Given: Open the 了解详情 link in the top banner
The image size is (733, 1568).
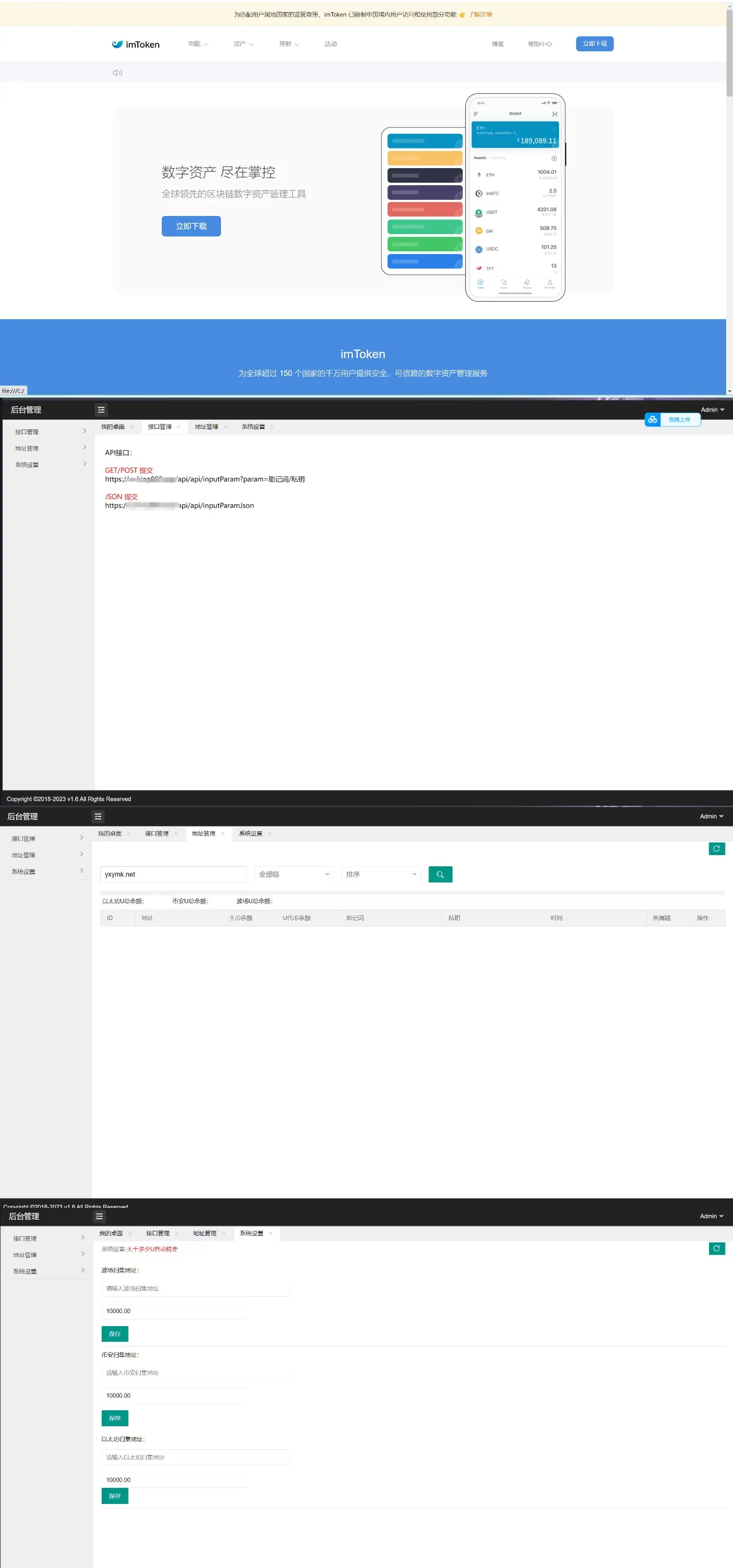Looking at the screenshot, I should click(480, 15).
